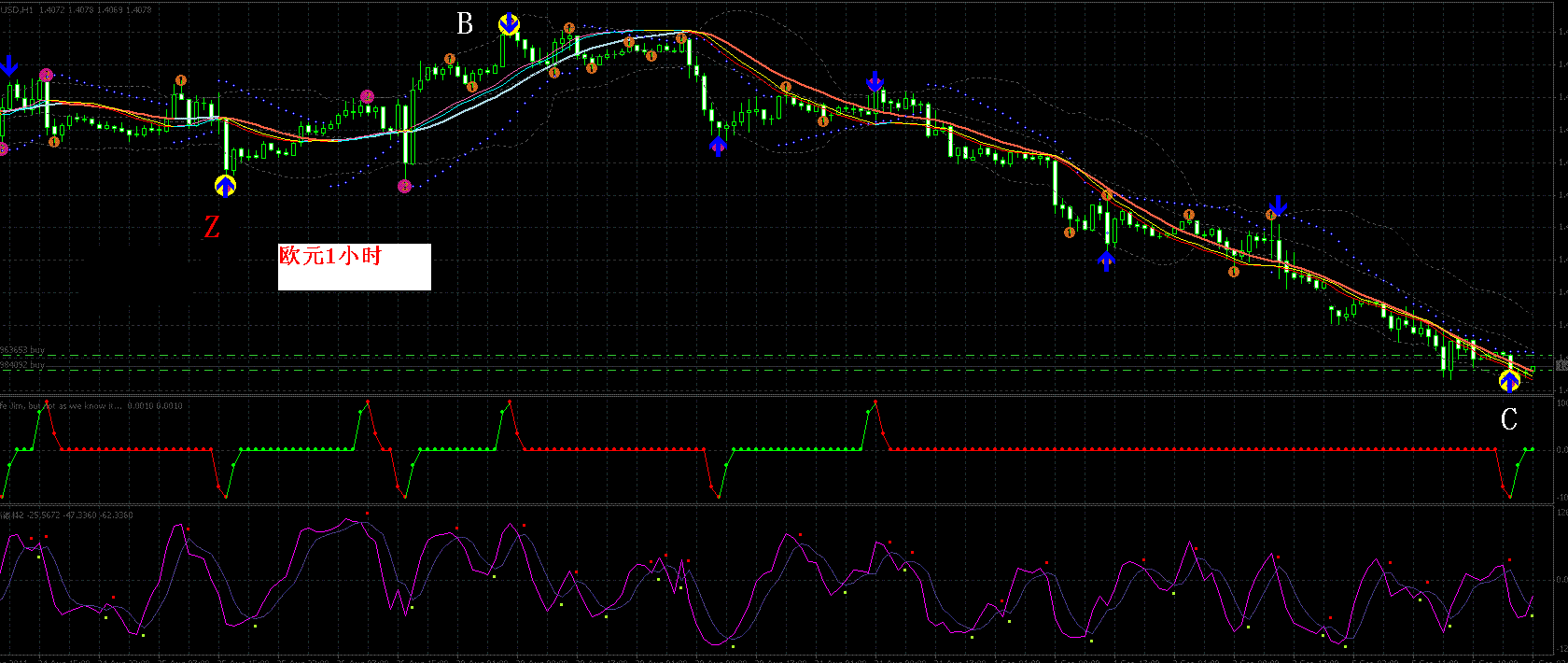
Task: Select the magenta circle marker beside top-left blue arrow
Action: [46, 75]
